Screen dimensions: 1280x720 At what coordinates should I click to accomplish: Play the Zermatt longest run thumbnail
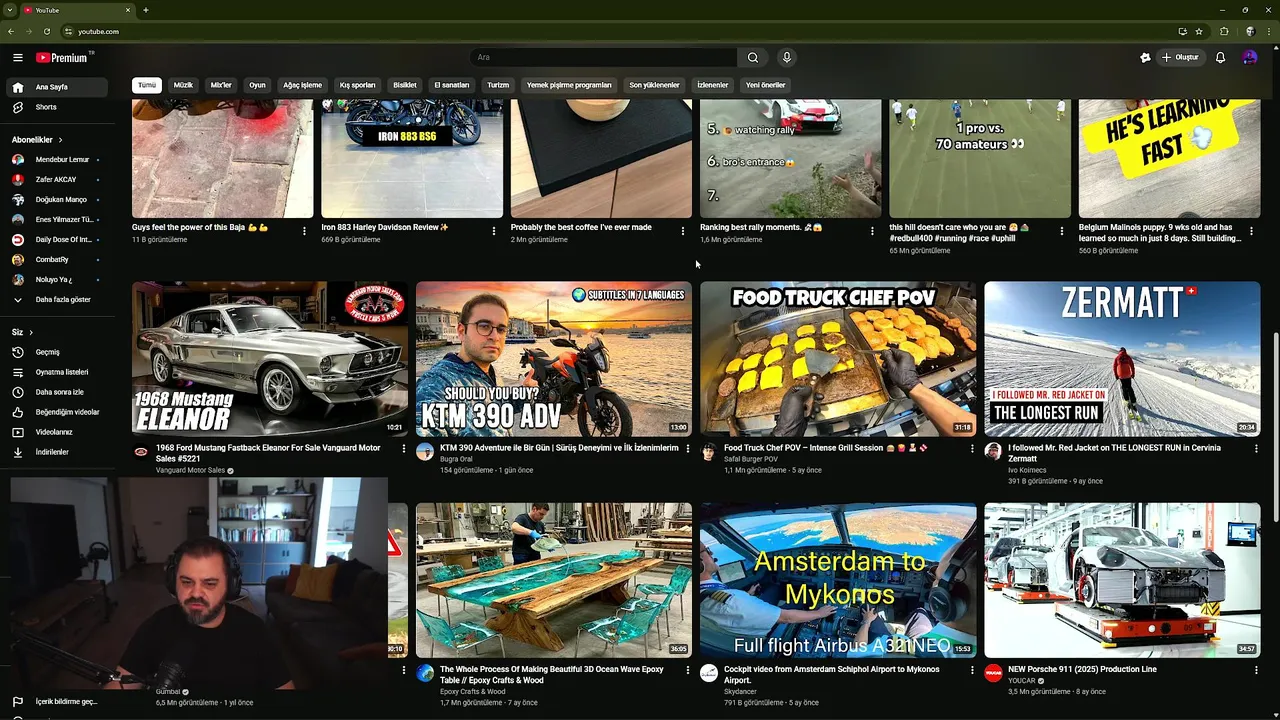(x=1122, y=359)
